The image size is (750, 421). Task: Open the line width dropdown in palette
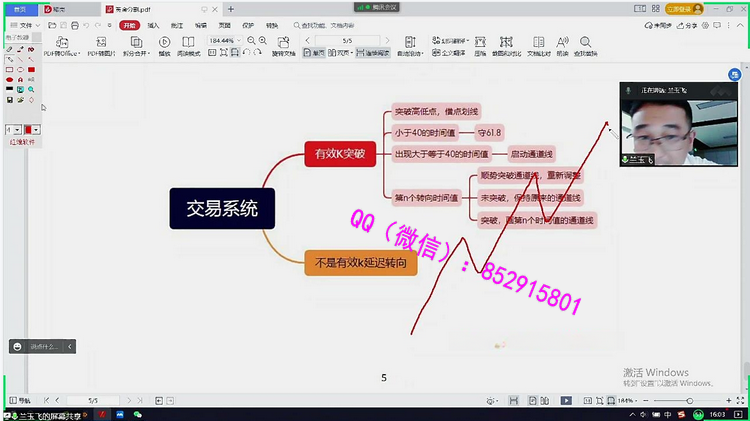click(x=13, y=130)
